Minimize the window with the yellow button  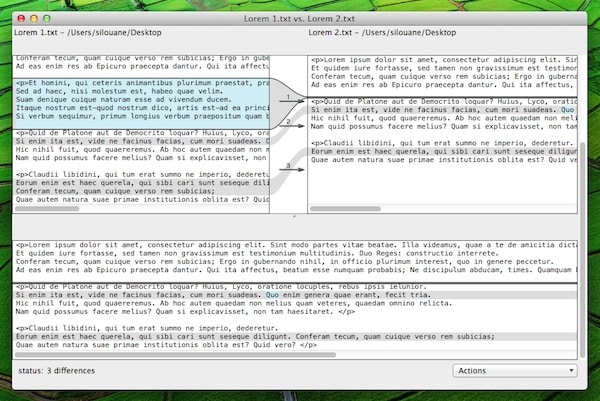[x=34, y=18]
